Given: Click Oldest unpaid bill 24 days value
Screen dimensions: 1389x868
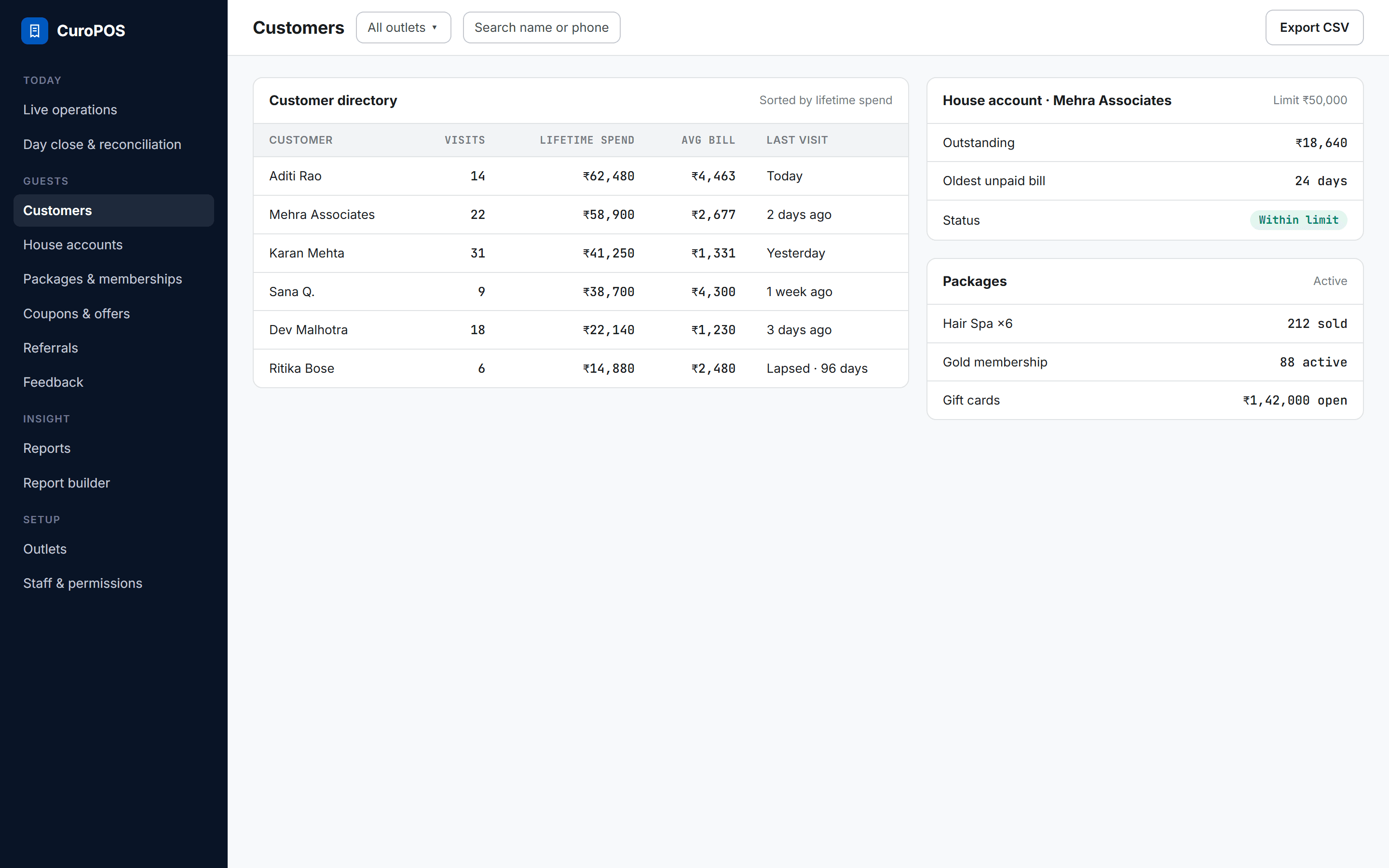Looking at the screenshot, I should tap(1321, 181).
